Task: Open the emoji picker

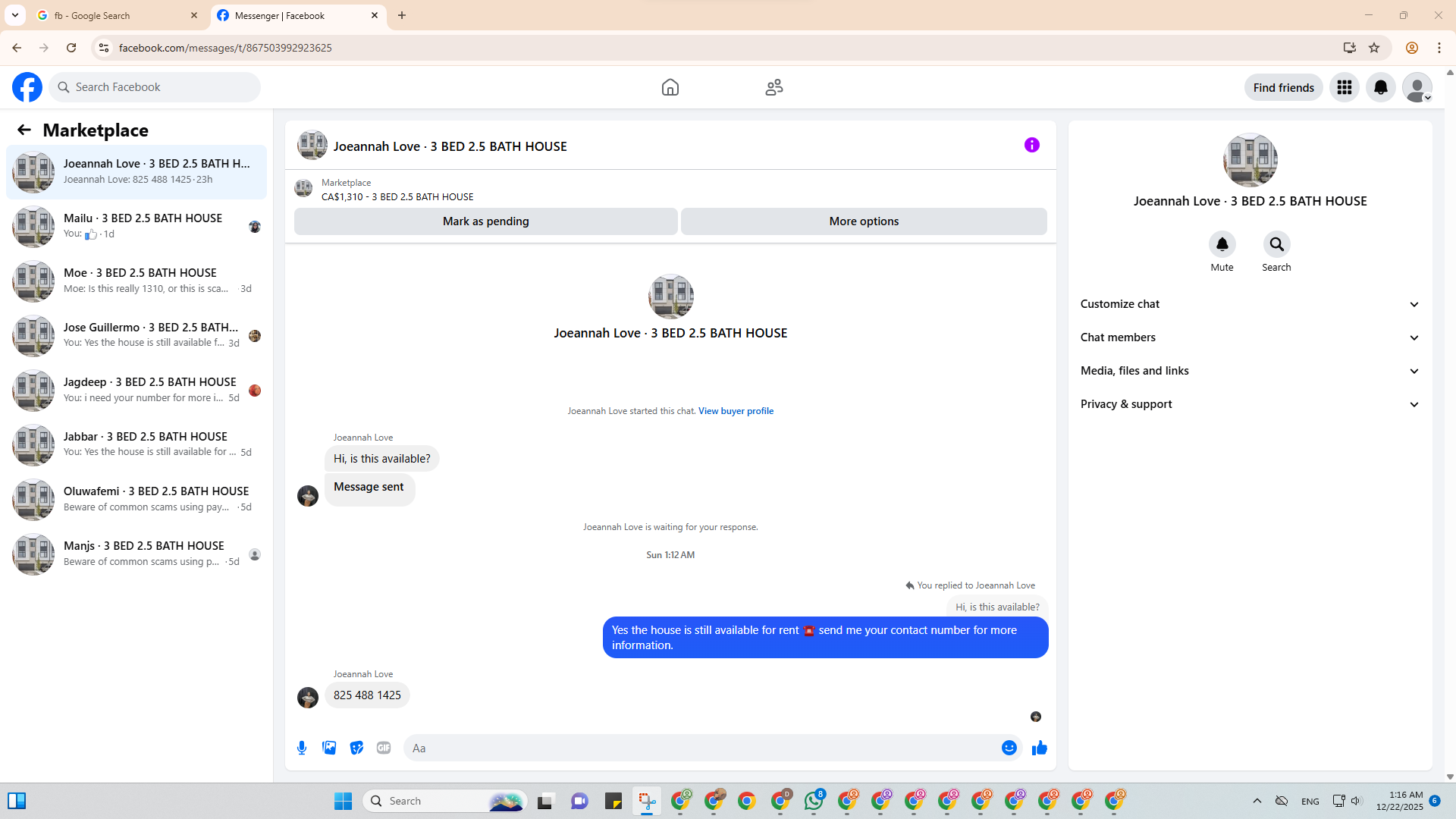Action: click(x=1009, y=748)
